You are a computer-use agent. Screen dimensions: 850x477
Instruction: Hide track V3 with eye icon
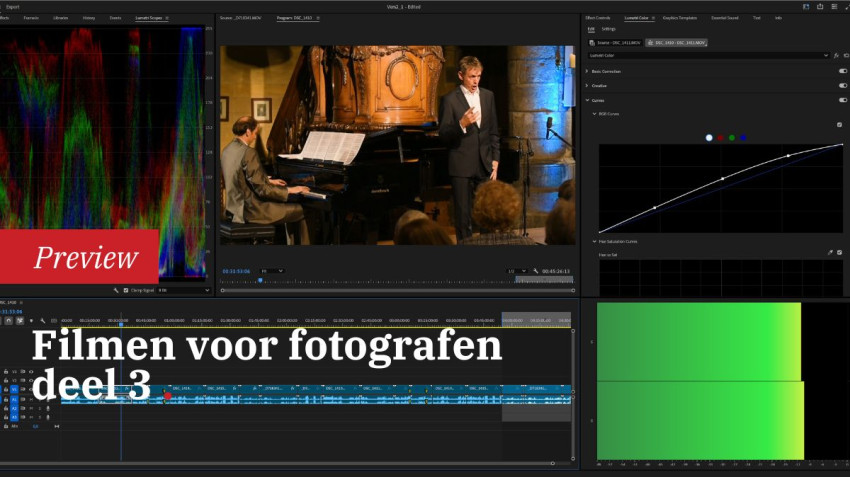[x=31, y=372]
